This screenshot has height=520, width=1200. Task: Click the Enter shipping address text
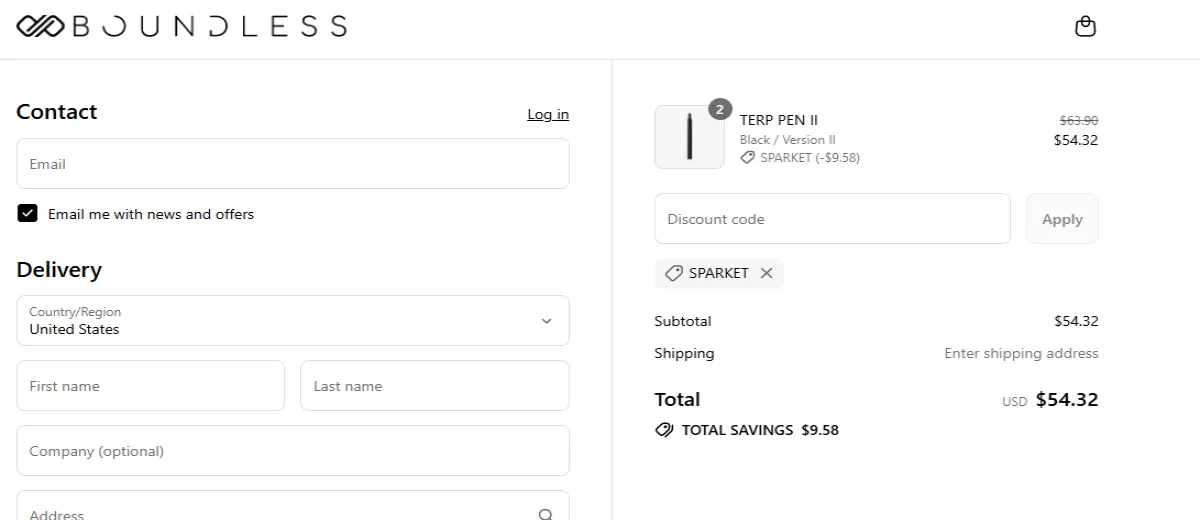pyautogui.click(x=1021, y=353)
